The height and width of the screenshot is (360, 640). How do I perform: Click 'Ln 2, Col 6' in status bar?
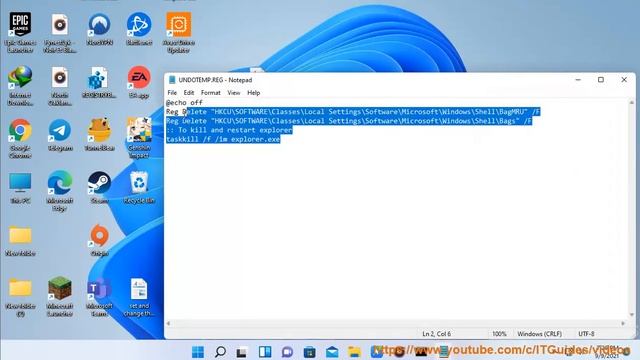436,334
